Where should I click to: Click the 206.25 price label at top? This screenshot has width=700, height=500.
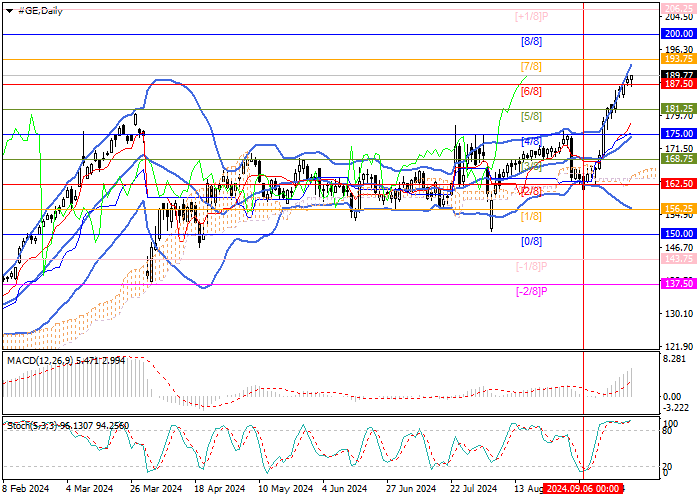pyautogui.click(x=679, y=8)
